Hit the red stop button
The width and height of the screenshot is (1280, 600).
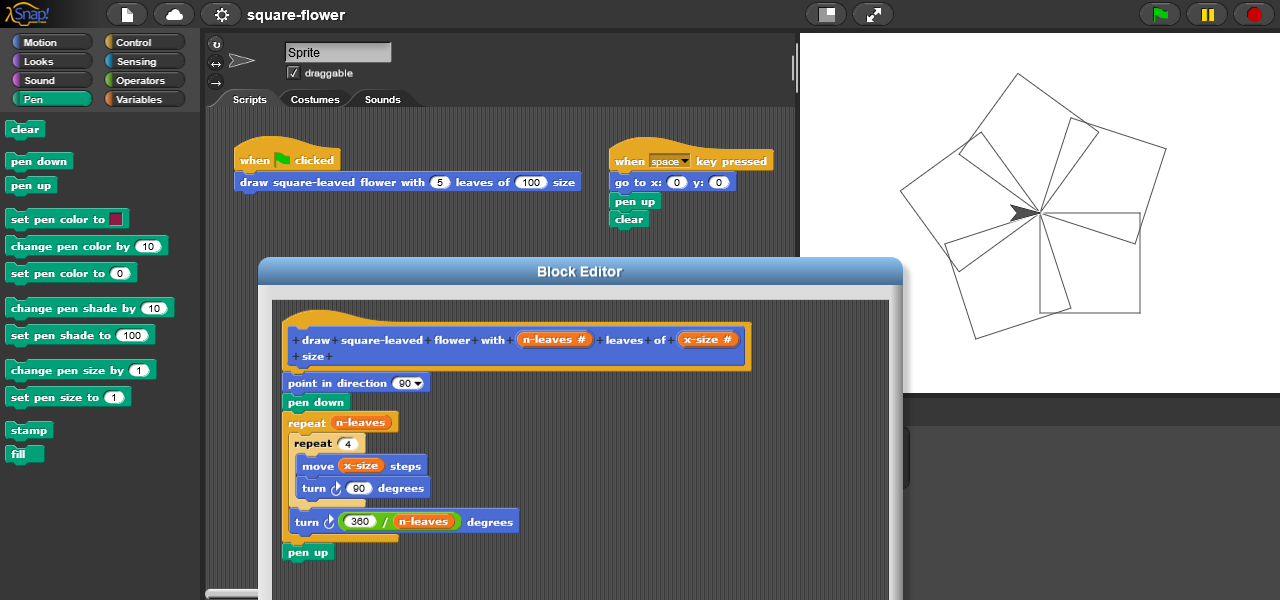[x=1254, y=15]
